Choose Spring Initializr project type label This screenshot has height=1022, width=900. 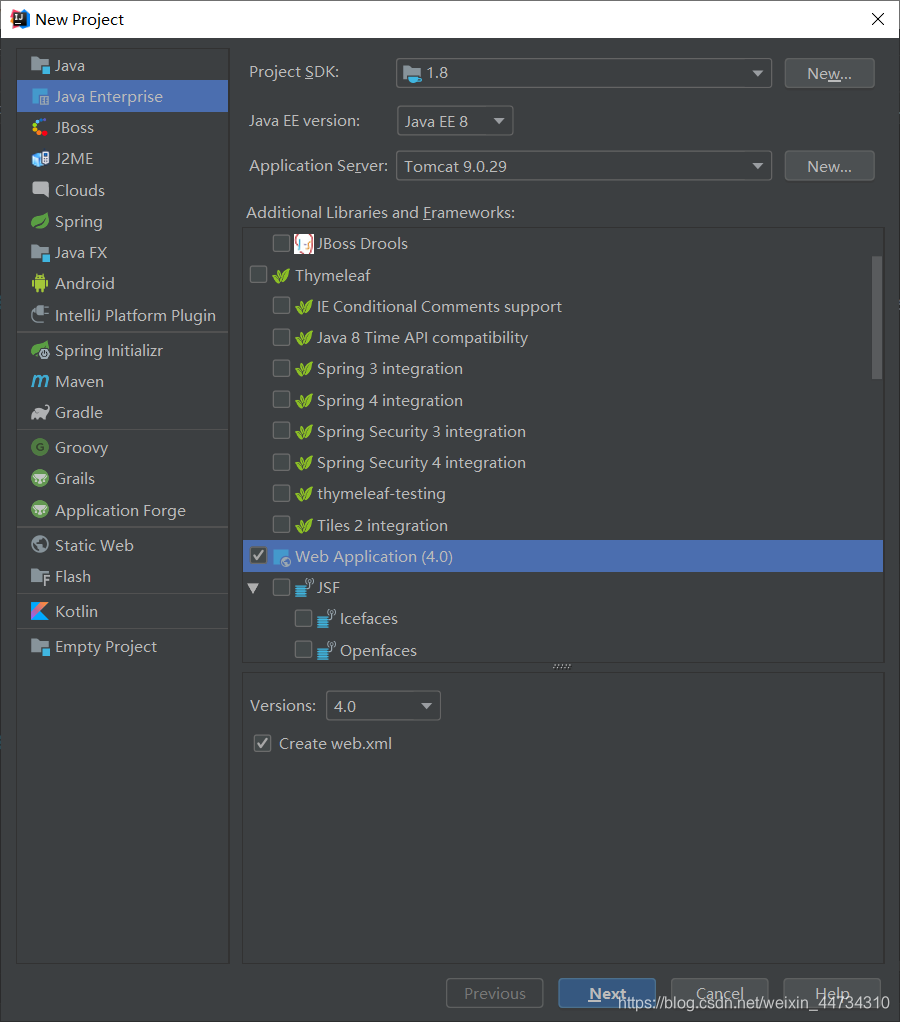[x=109, y=351]
